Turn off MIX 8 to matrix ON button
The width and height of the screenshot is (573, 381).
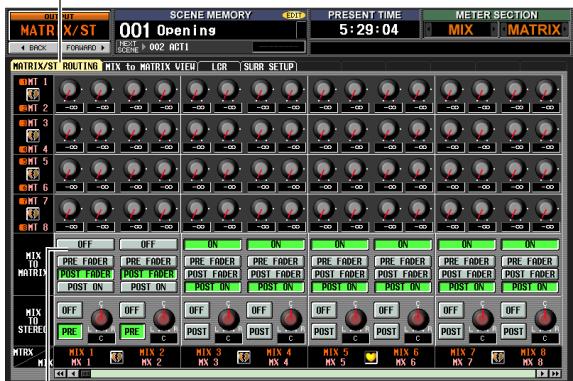(530, 244)
